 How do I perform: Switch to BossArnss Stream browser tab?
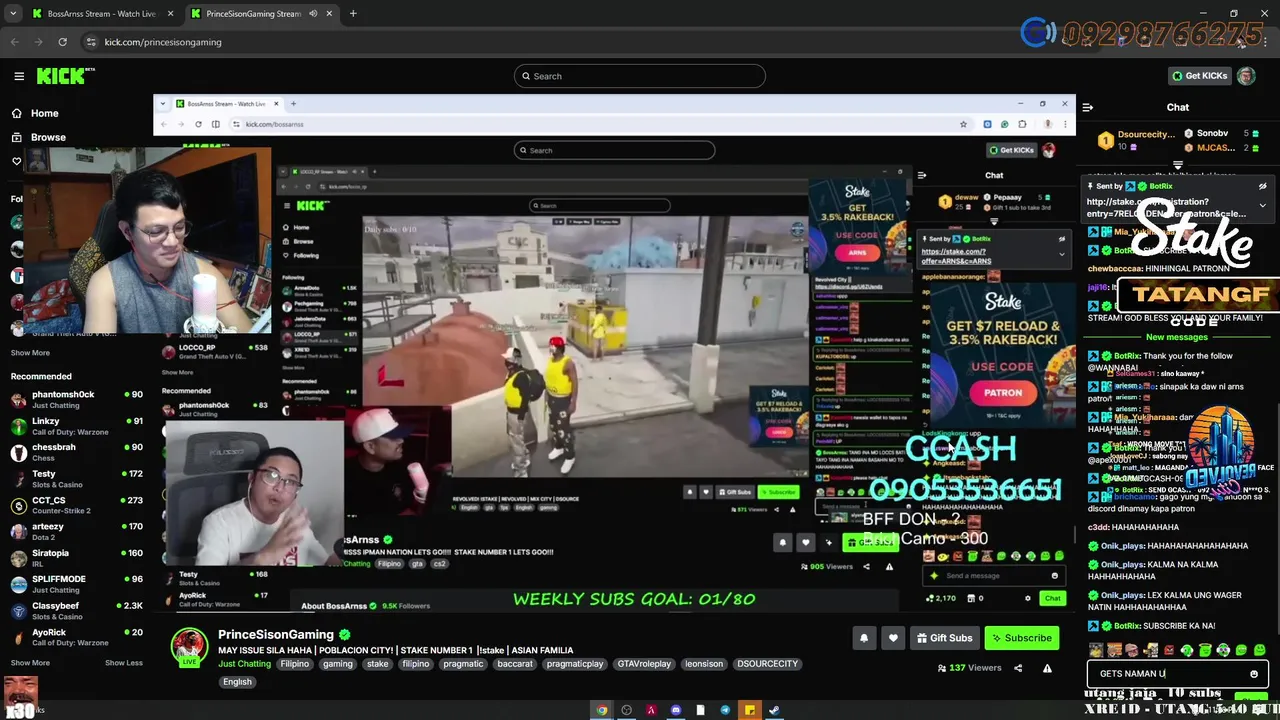click(100, 14)
